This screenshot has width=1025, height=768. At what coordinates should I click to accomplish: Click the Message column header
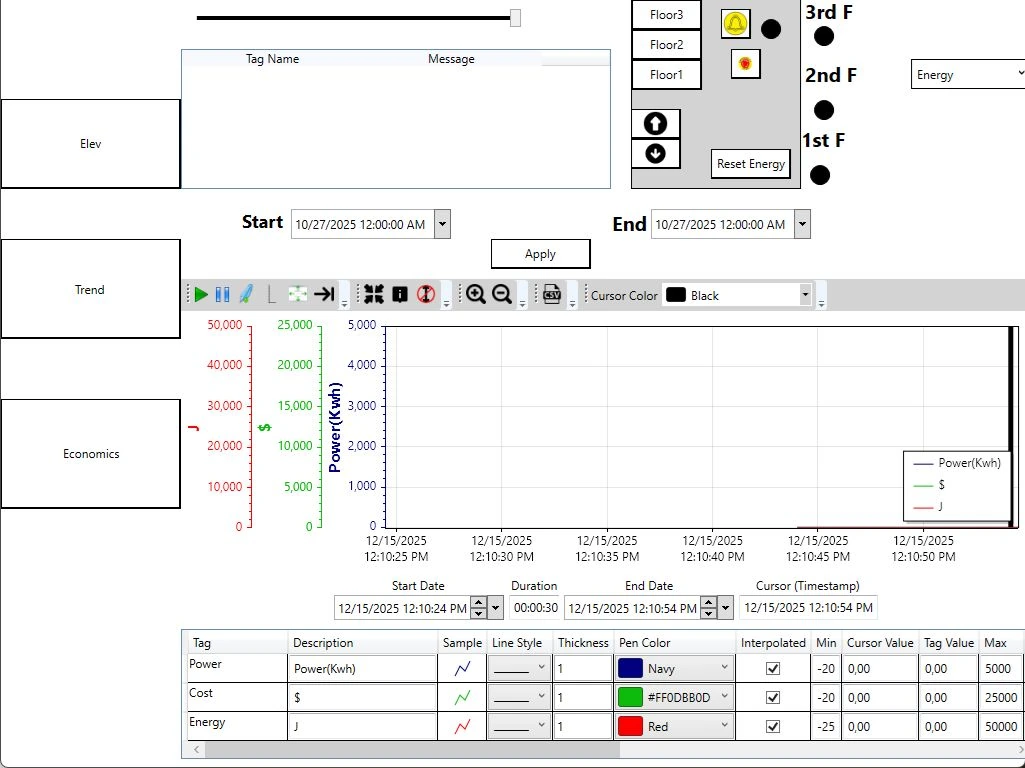click(451, 59)
